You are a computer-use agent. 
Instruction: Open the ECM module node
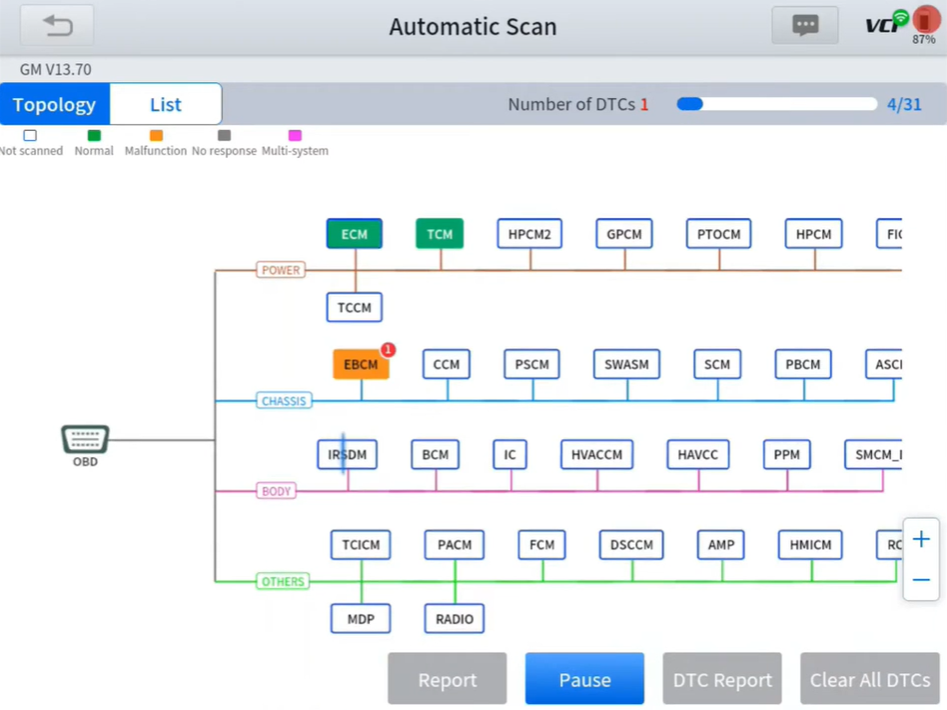coord(354,234)
